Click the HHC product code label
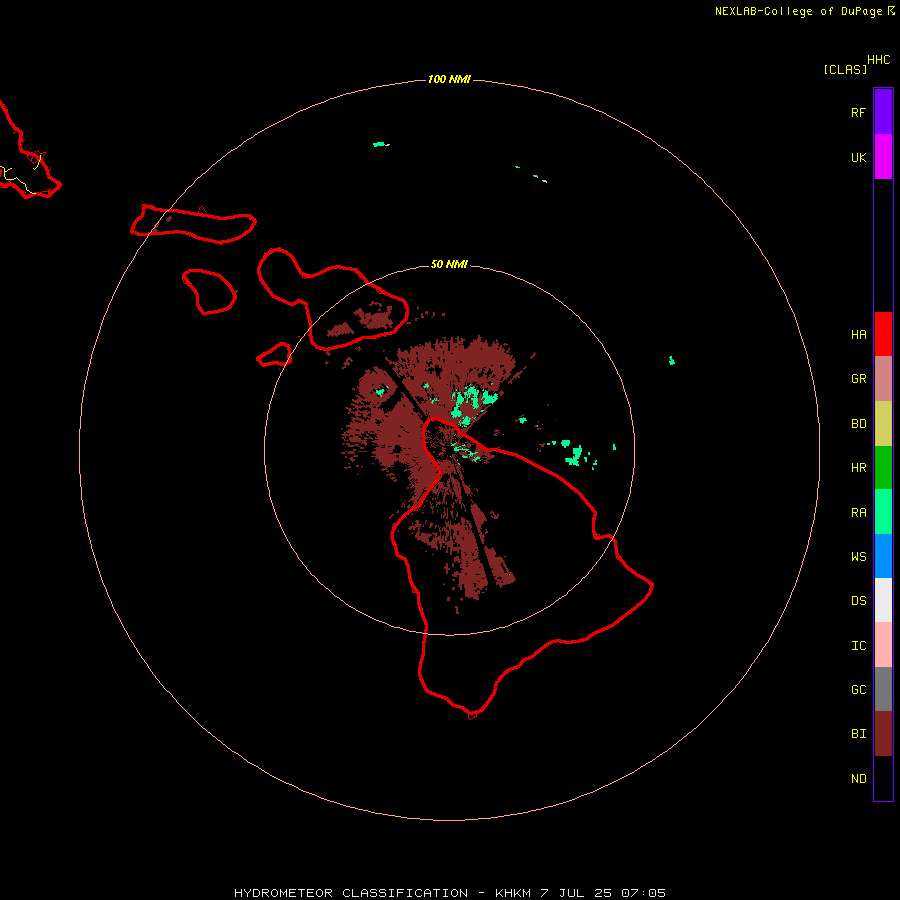Viewport: 900px width, 900px height. pos(878,60)
